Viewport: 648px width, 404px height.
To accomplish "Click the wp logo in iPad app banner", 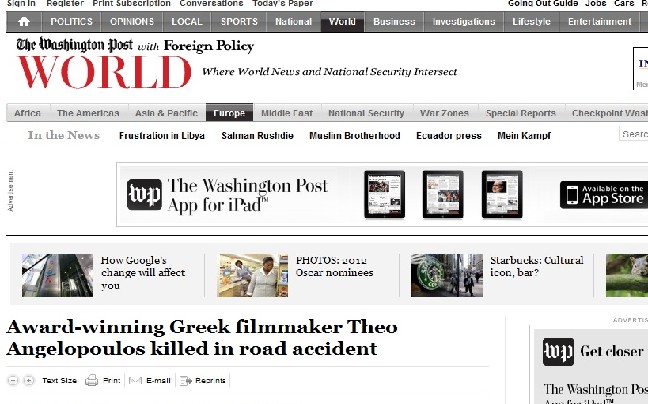I will tap(144, 194).
